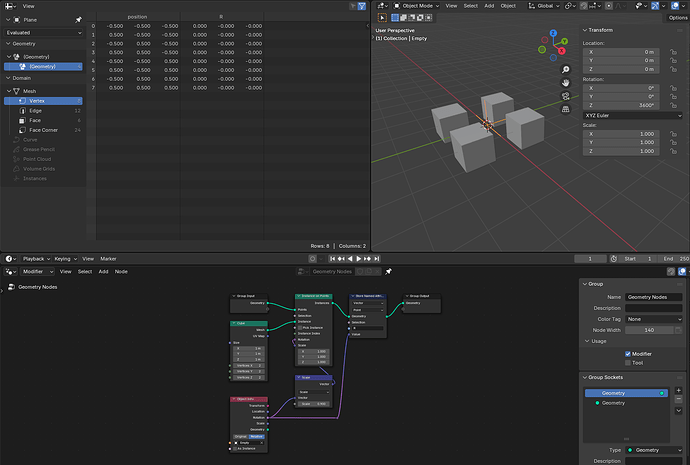The image size is (690, 465).
Task: Toggle viewport gizmo visibility
Action: (655, 6)
